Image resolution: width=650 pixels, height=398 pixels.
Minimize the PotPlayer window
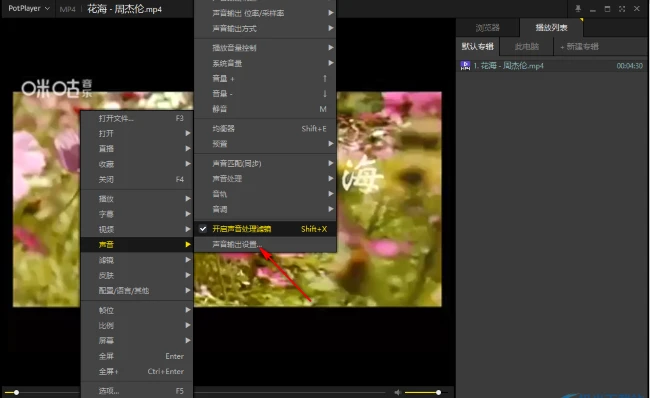click(x=593, y=10)
